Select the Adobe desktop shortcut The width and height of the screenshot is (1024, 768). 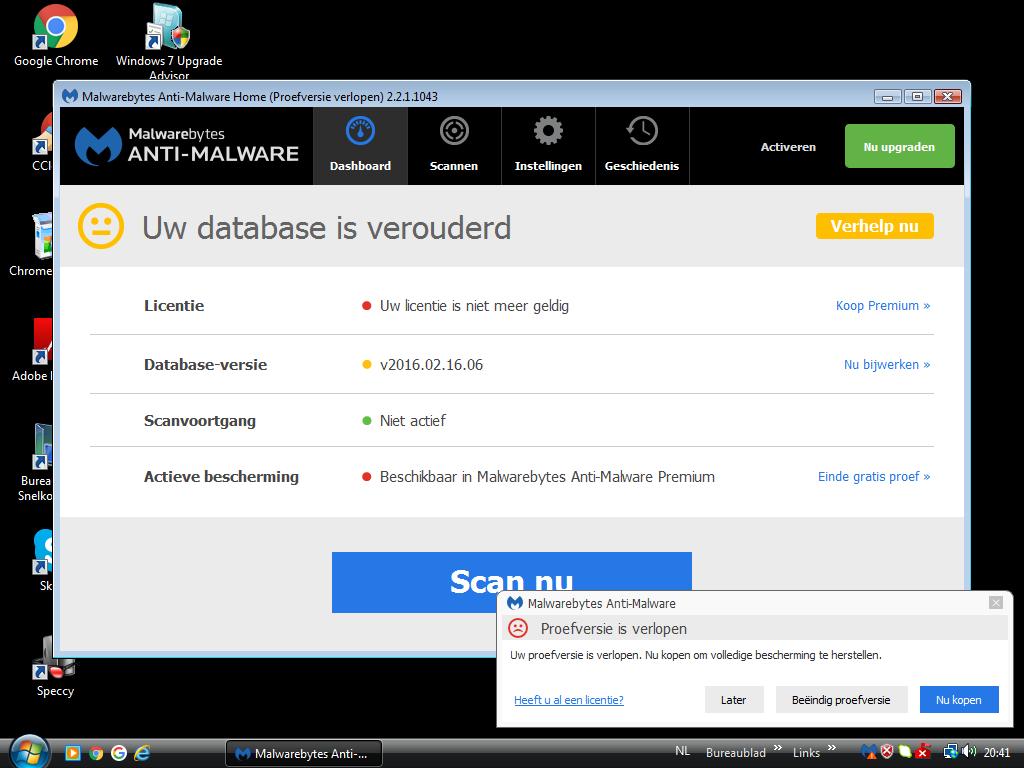pyautogui.click(x=33, y=349)
